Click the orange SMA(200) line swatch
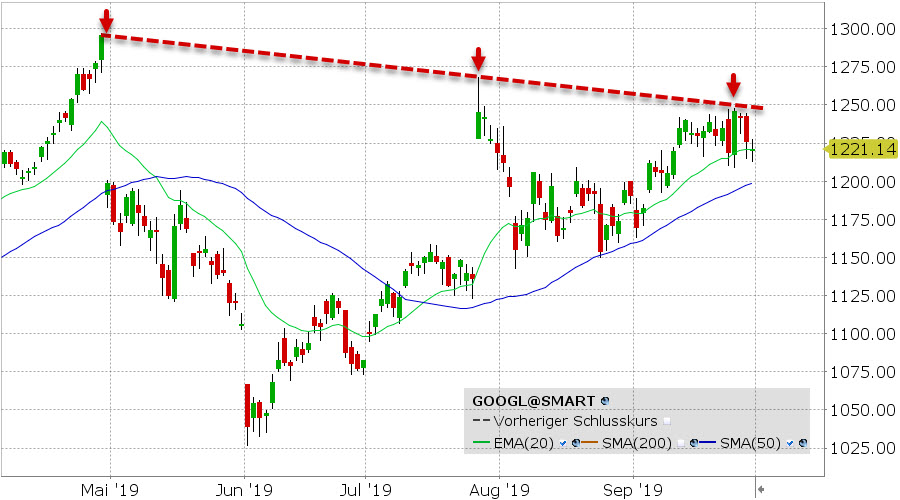This screenshot has width=900, height=500. point(589,442)
